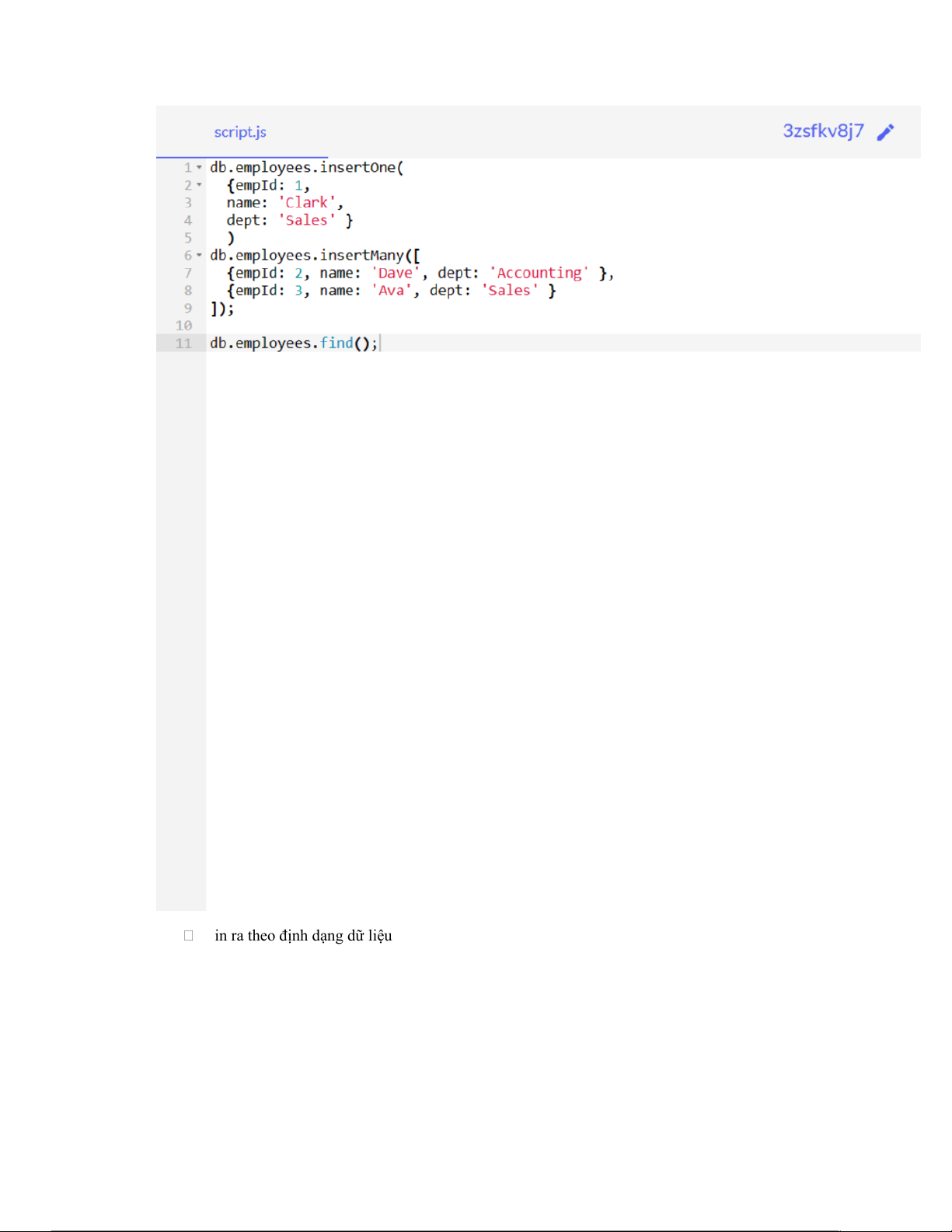Image resolution: width=952 pixels, height=1232 pixels.
Task: Switch to the script.js tab
Action: tap(240, 132)
